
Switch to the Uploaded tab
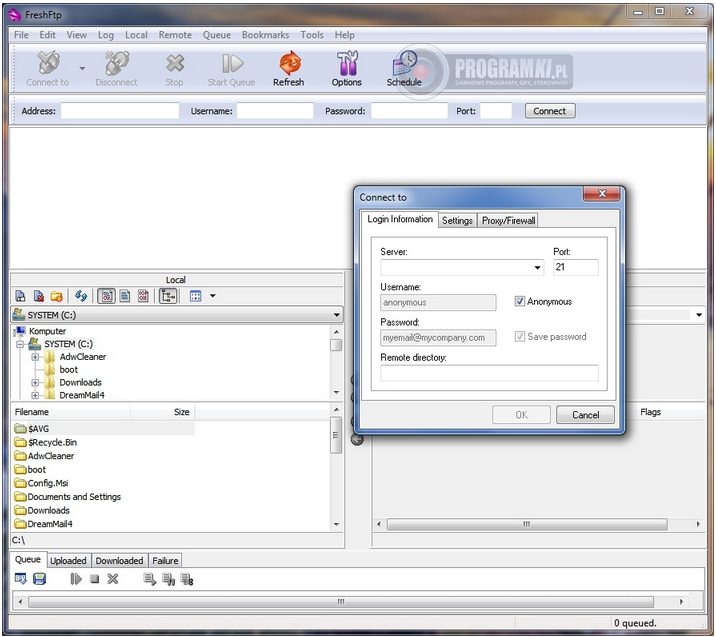(x=68, y=560)
